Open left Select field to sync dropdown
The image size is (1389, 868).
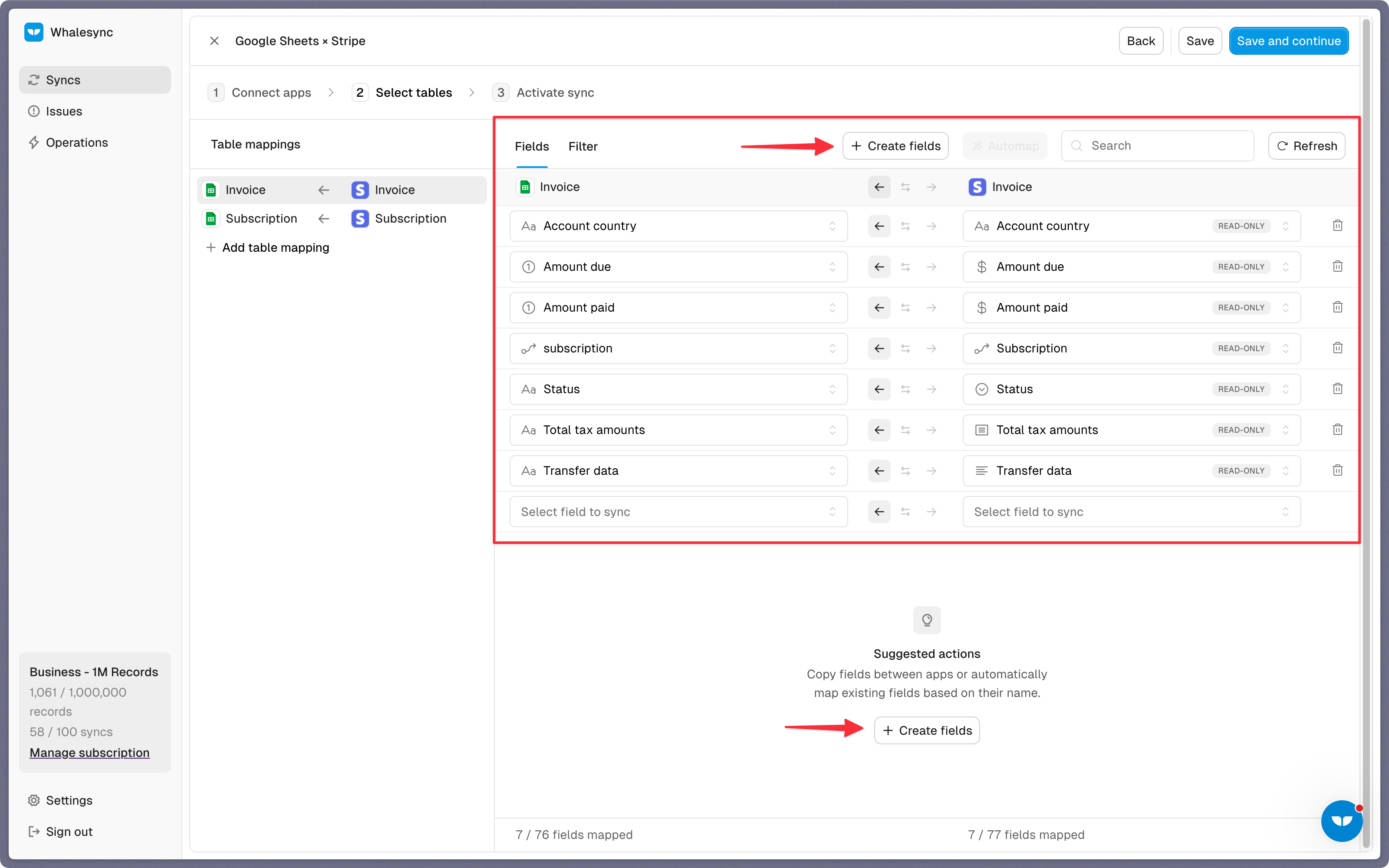point(678,512)
